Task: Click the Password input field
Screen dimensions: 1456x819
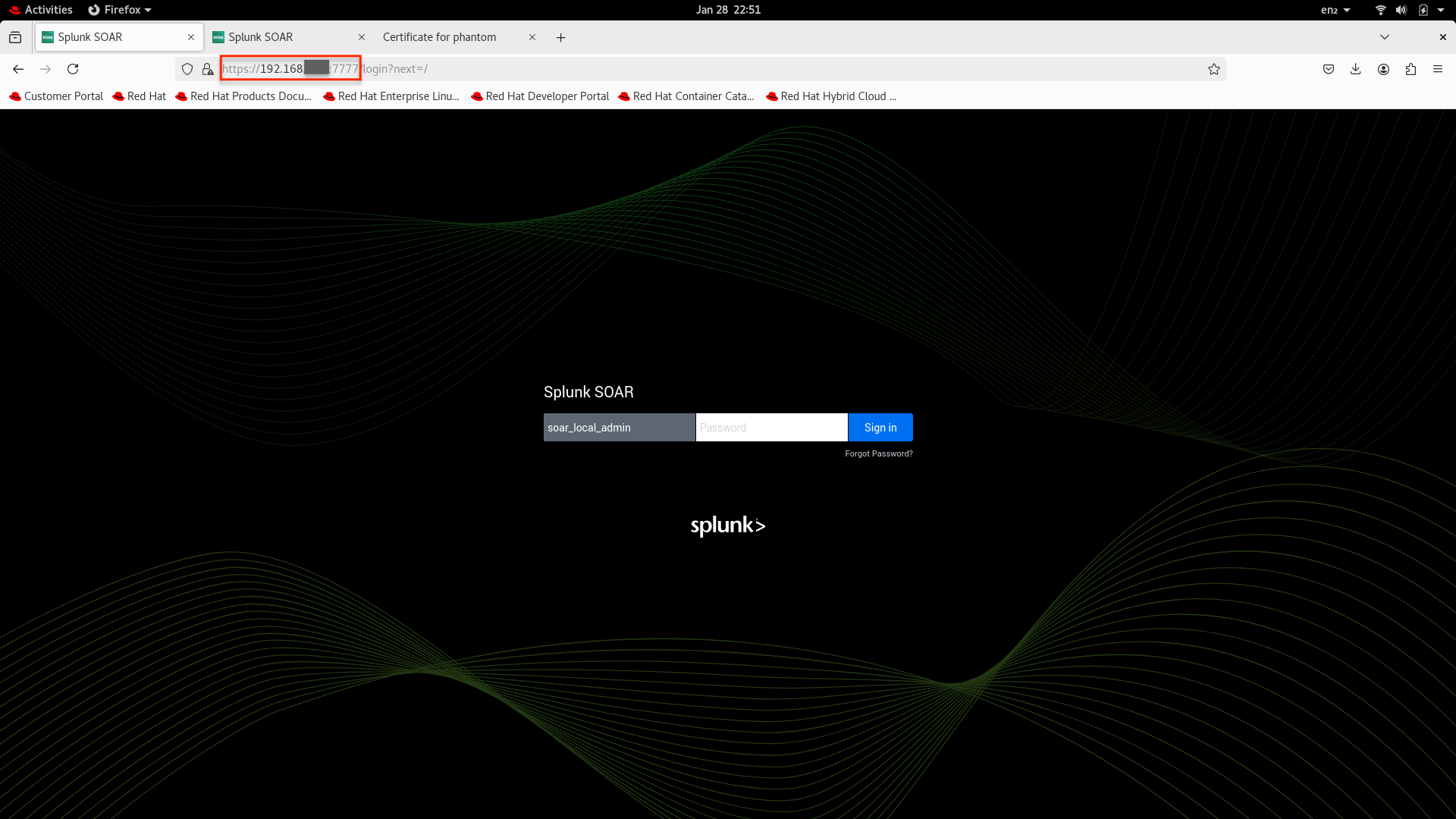Action: click(771, 428)
